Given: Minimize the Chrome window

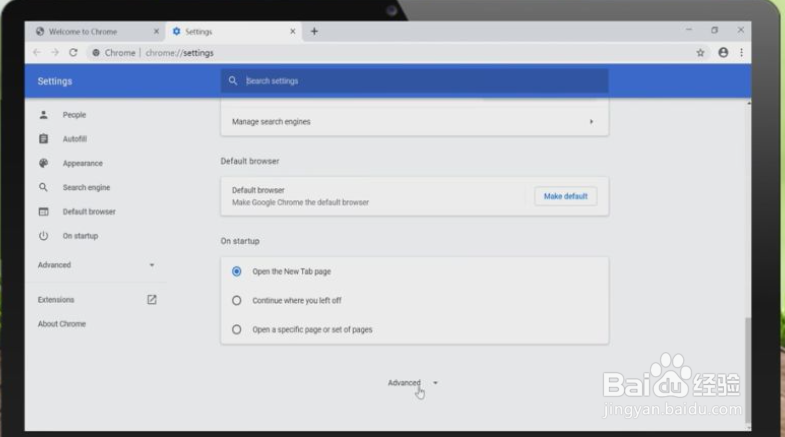Looking at the screenshot, I should pyautogui.click(x=689, y=30).
